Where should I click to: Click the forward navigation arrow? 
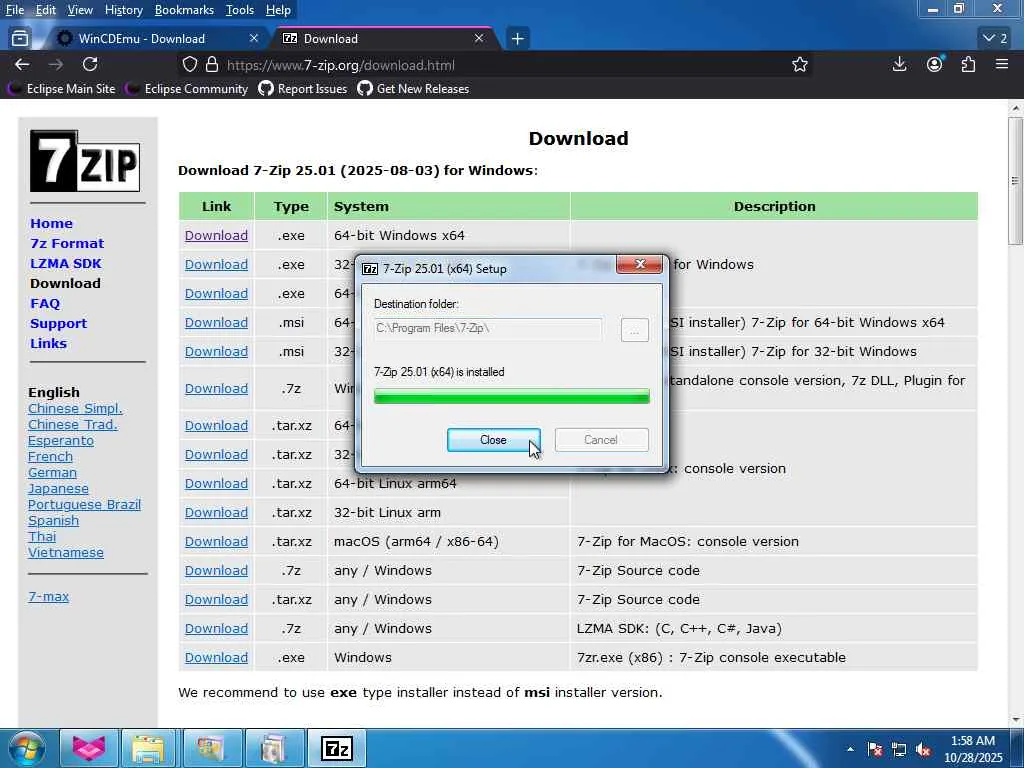(x=56, y=65)
